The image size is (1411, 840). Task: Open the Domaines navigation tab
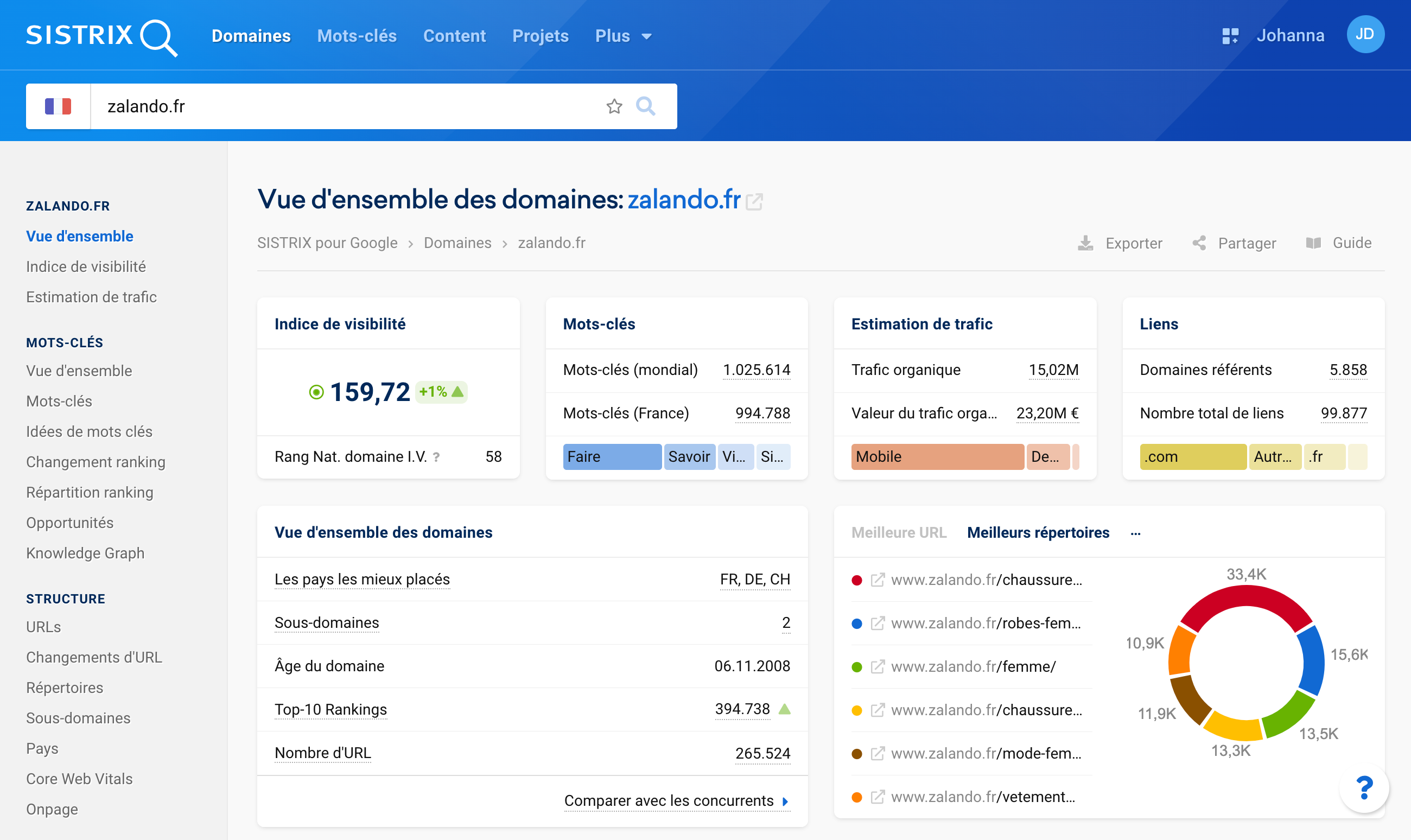pyautogui.click(x=251, y=36)
